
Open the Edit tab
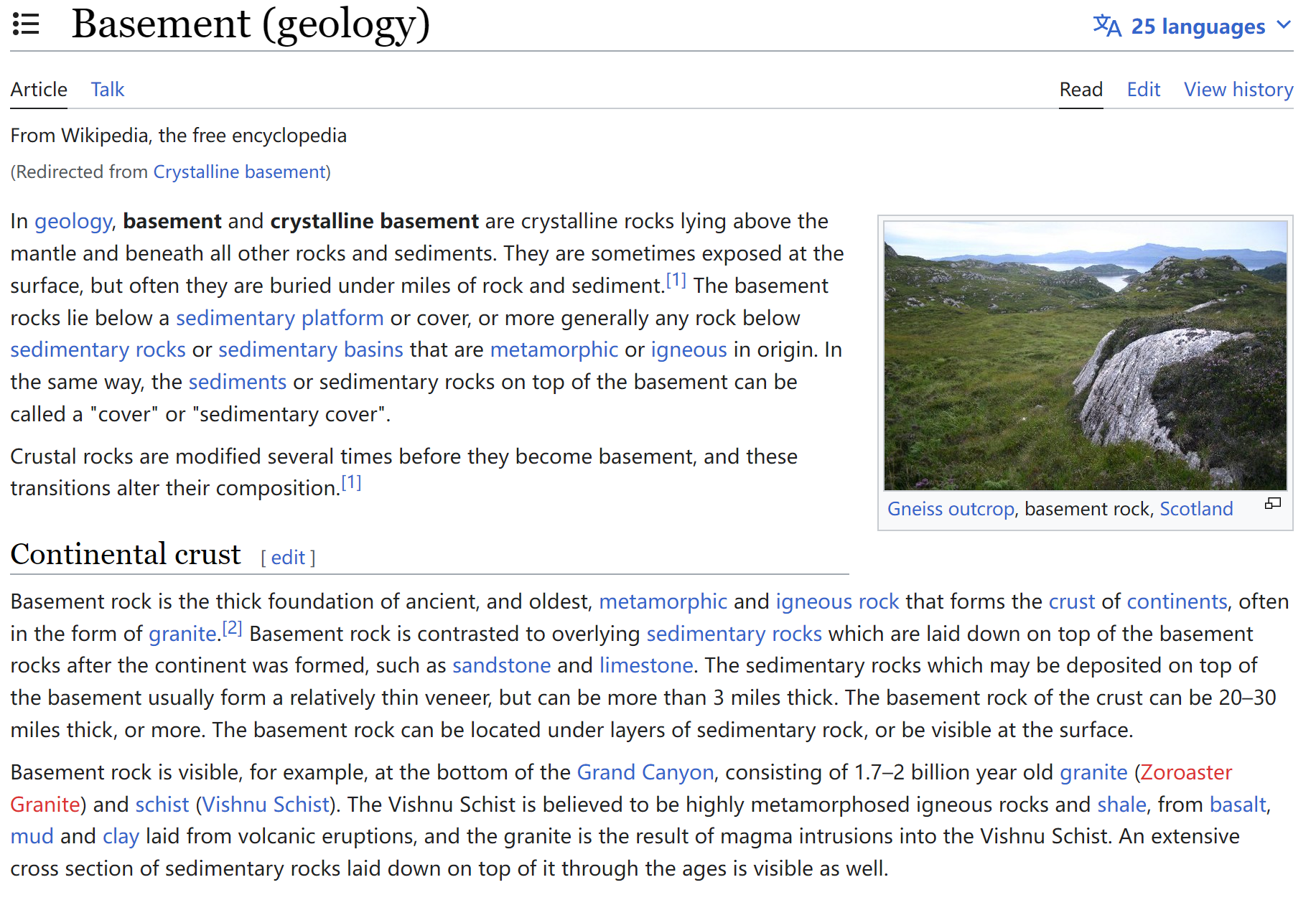[1143, 90]
